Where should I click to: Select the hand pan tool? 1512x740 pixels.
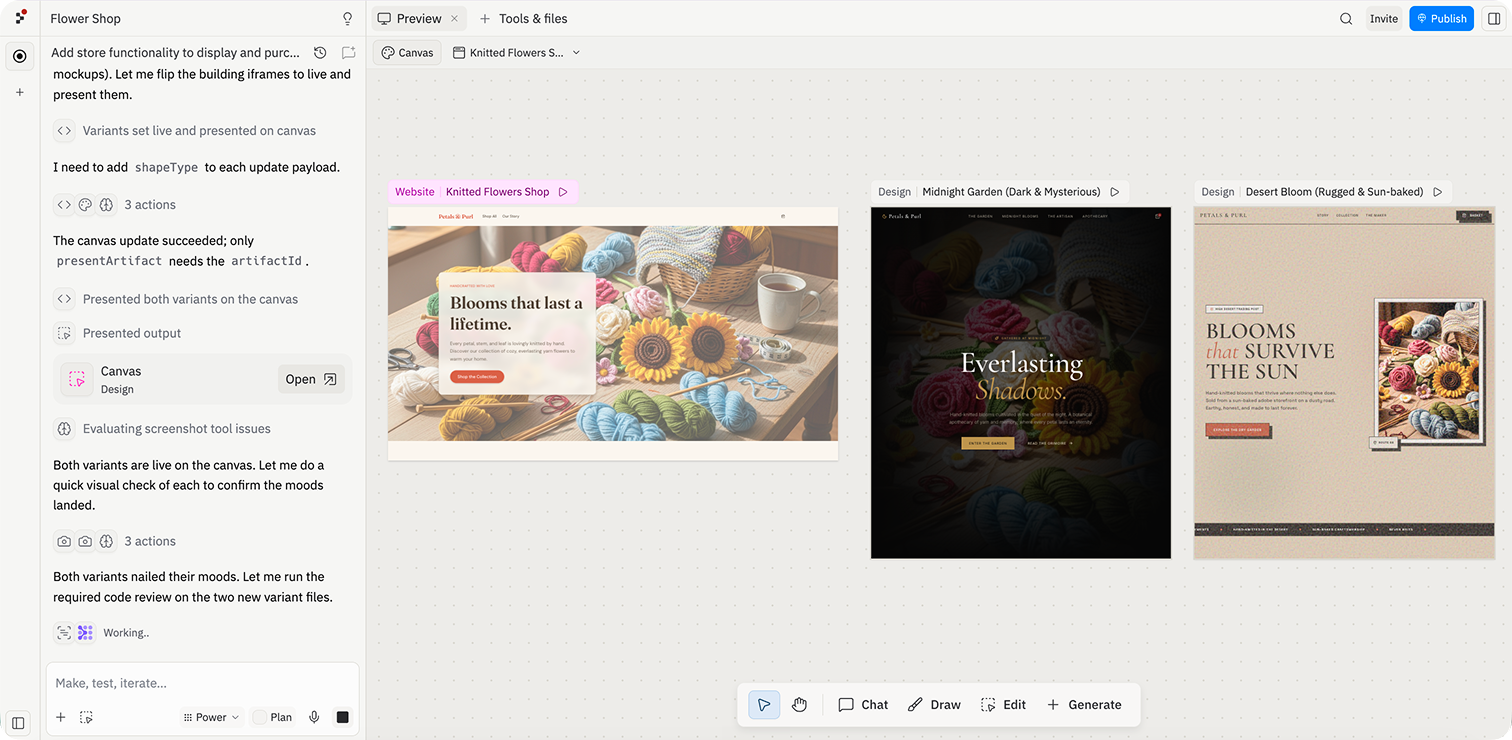pyautogui.click(x=799, y=704)
